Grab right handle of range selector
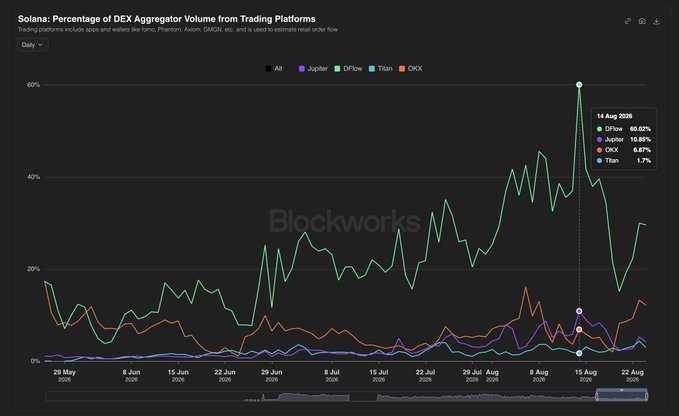 [x=647, y=396]
